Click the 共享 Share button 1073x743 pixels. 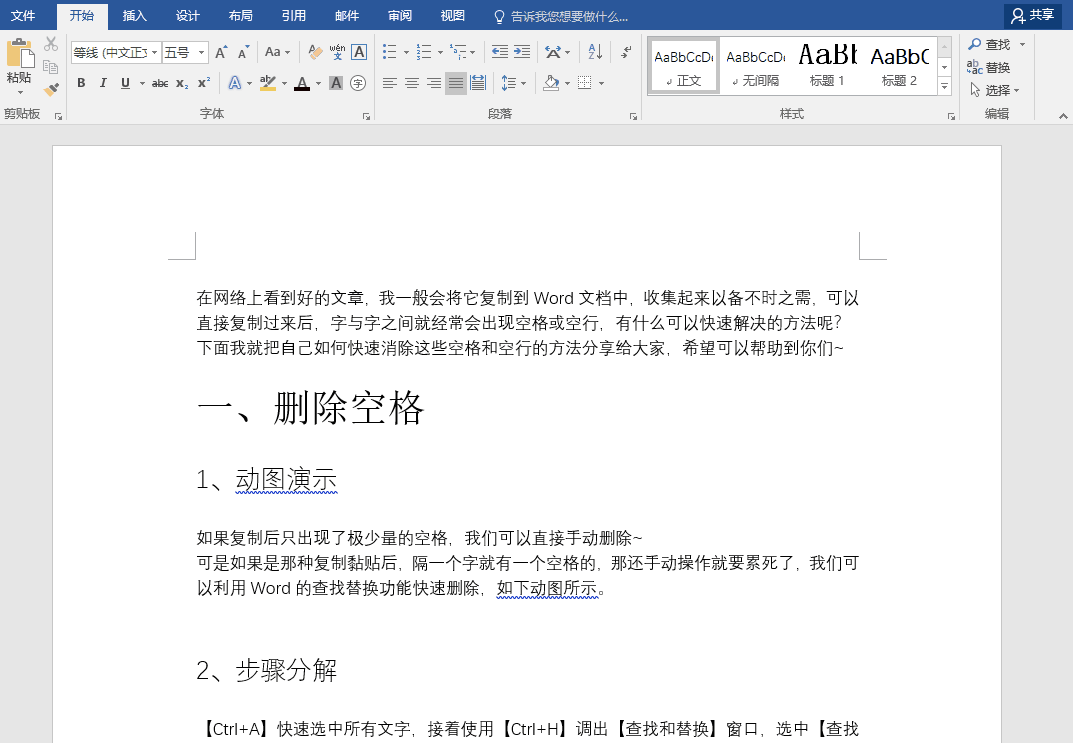click(x=1033, y=15)
